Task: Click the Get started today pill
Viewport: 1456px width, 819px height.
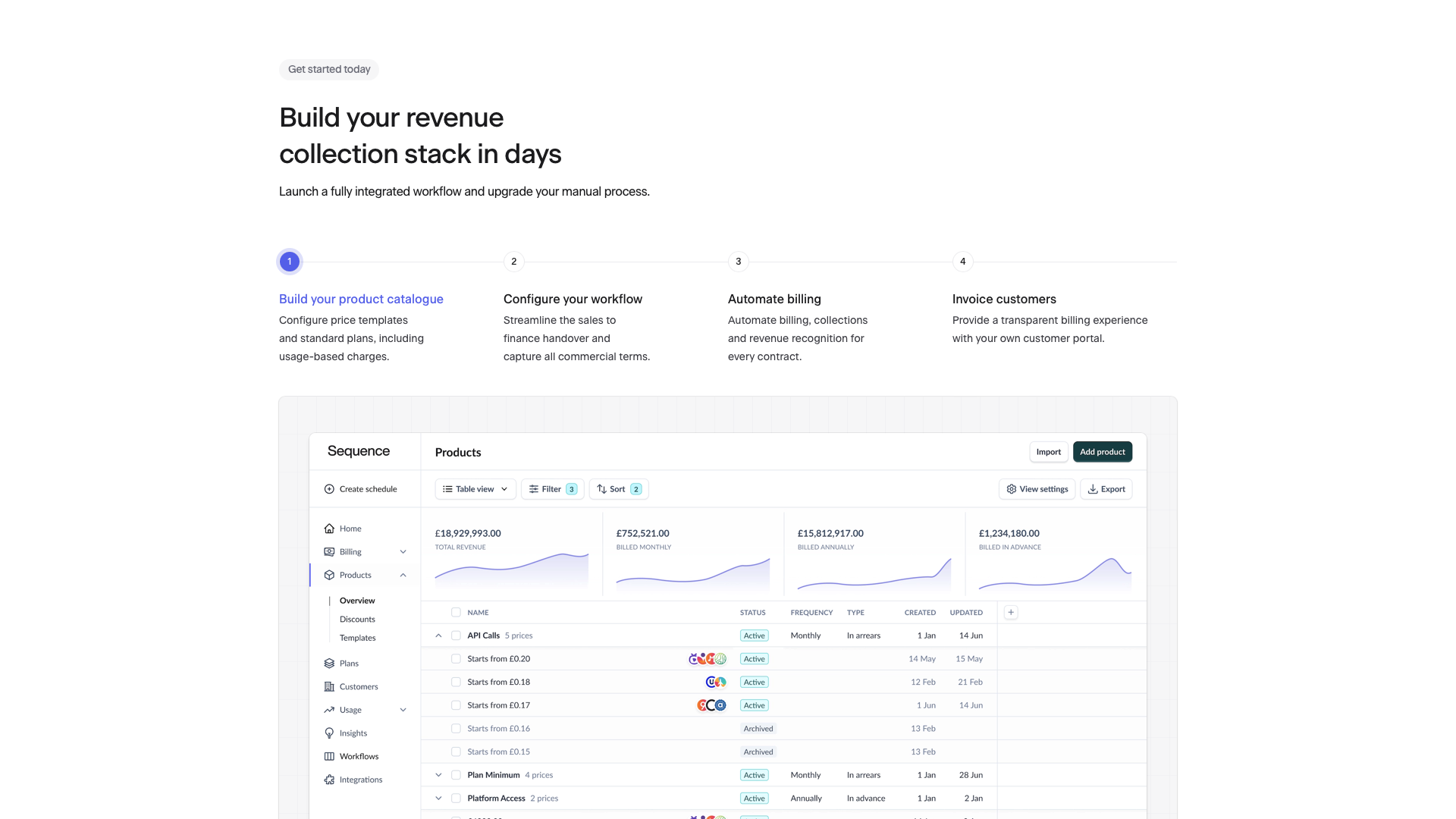Action: coord(329,69)
